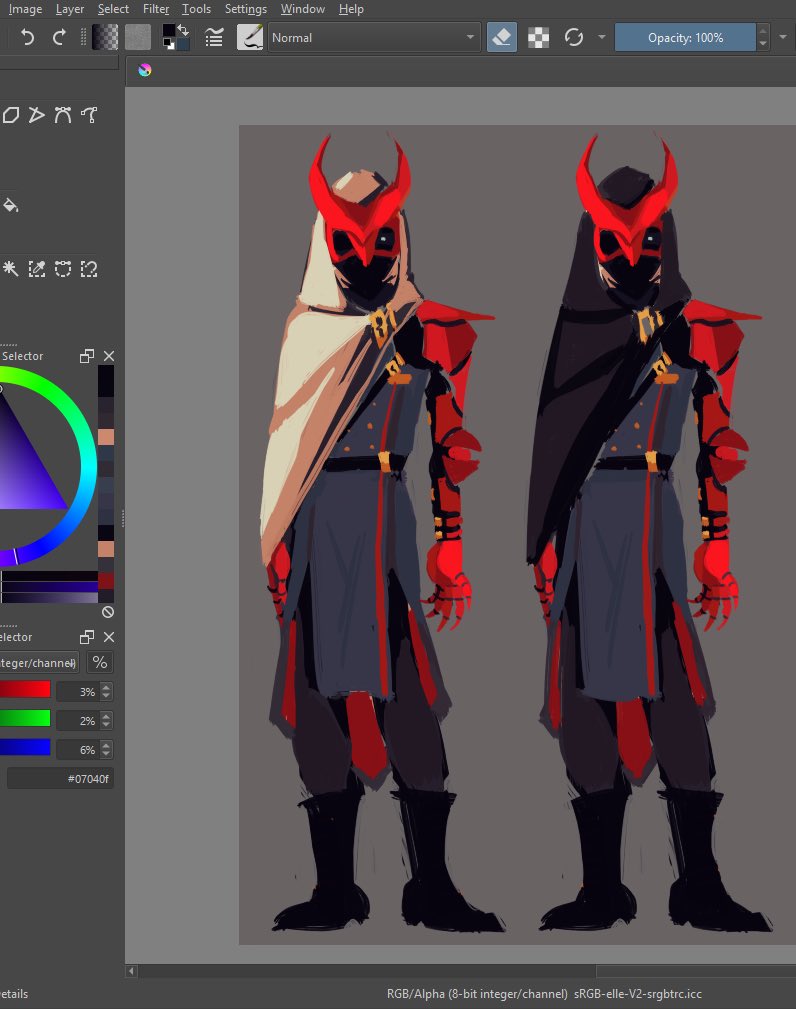The height and width of the screenshot is (1009, 796).
Task: Click the blue channel 6% value field
Action: (78, 750)
